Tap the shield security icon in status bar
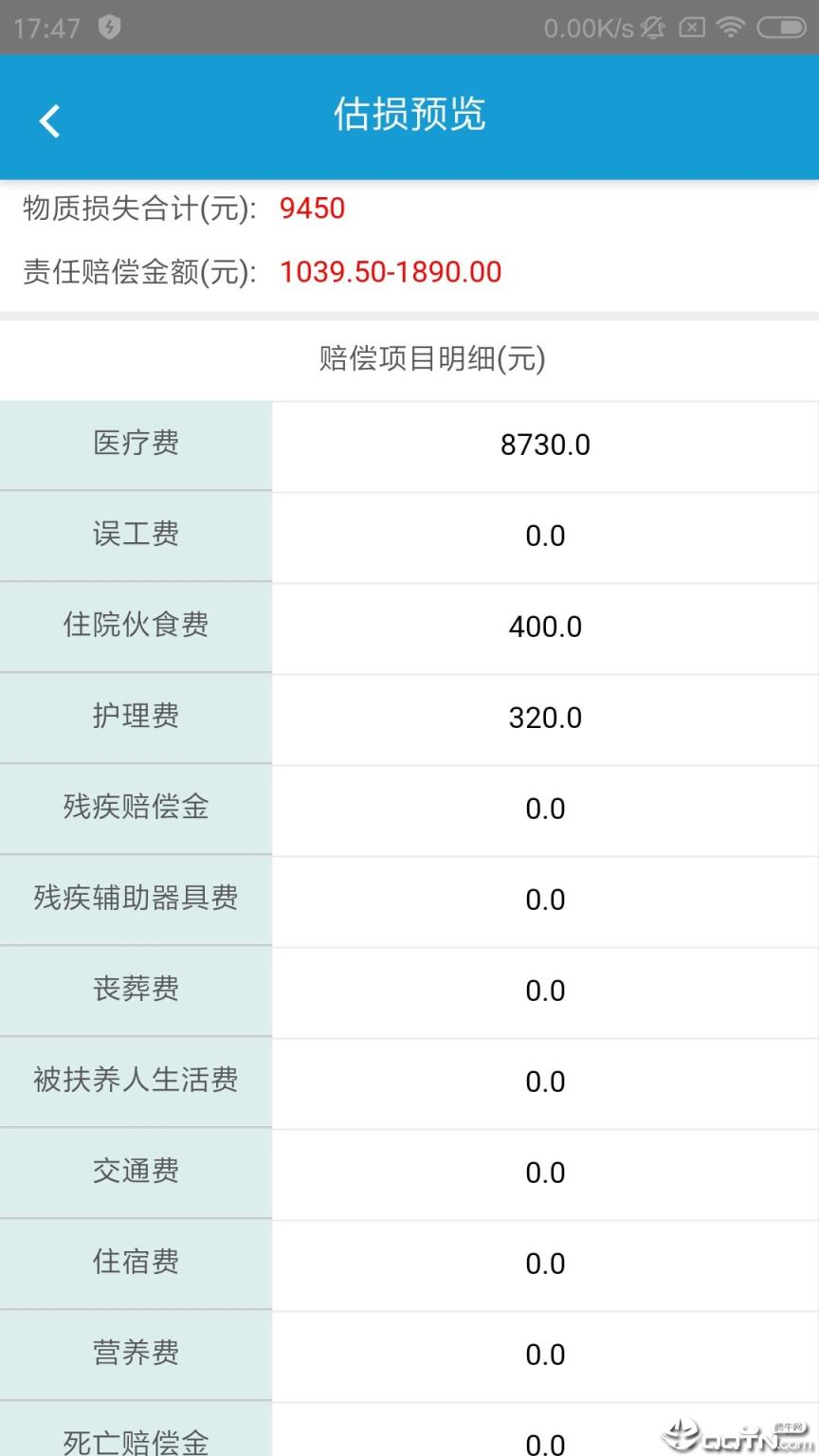The height and width of the screenshot is (1456, 819). point(107,28)
